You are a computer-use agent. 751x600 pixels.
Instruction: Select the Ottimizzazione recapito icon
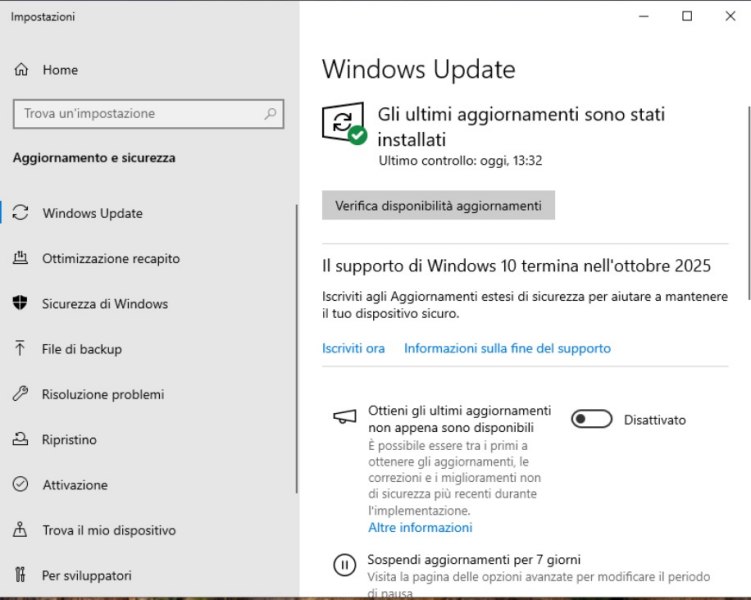click(20, 258)
